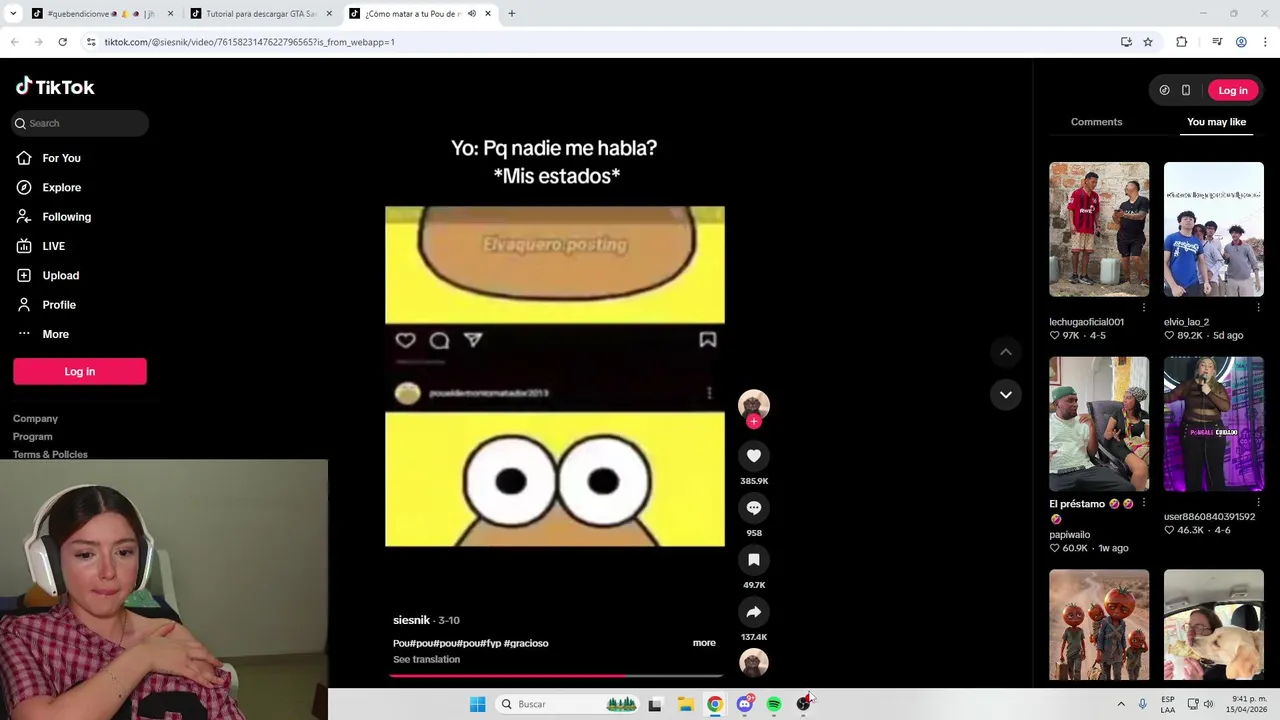This screenshot has height=720, width=1280.
Task: Go to previous video with up arrow
Action: [x=1006, y=352]
